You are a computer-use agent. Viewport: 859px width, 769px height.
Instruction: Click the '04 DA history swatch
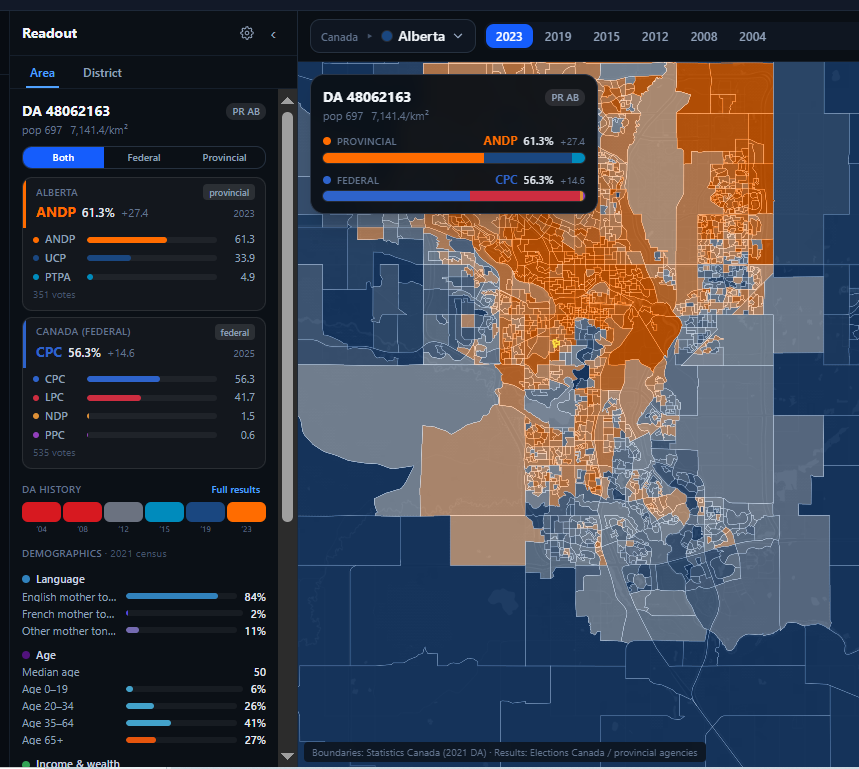coord(42,512)
